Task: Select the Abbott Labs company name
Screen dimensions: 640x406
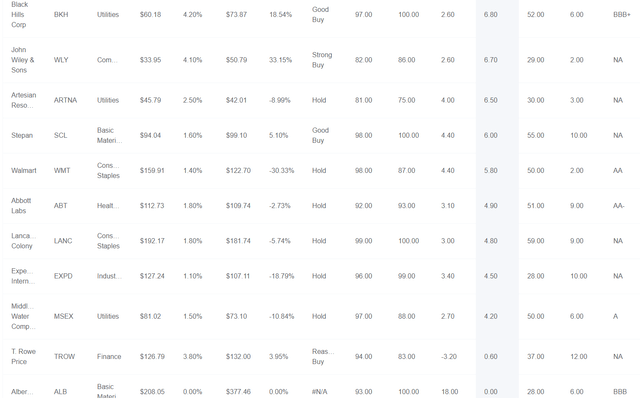Action: (x=21, y=206)
